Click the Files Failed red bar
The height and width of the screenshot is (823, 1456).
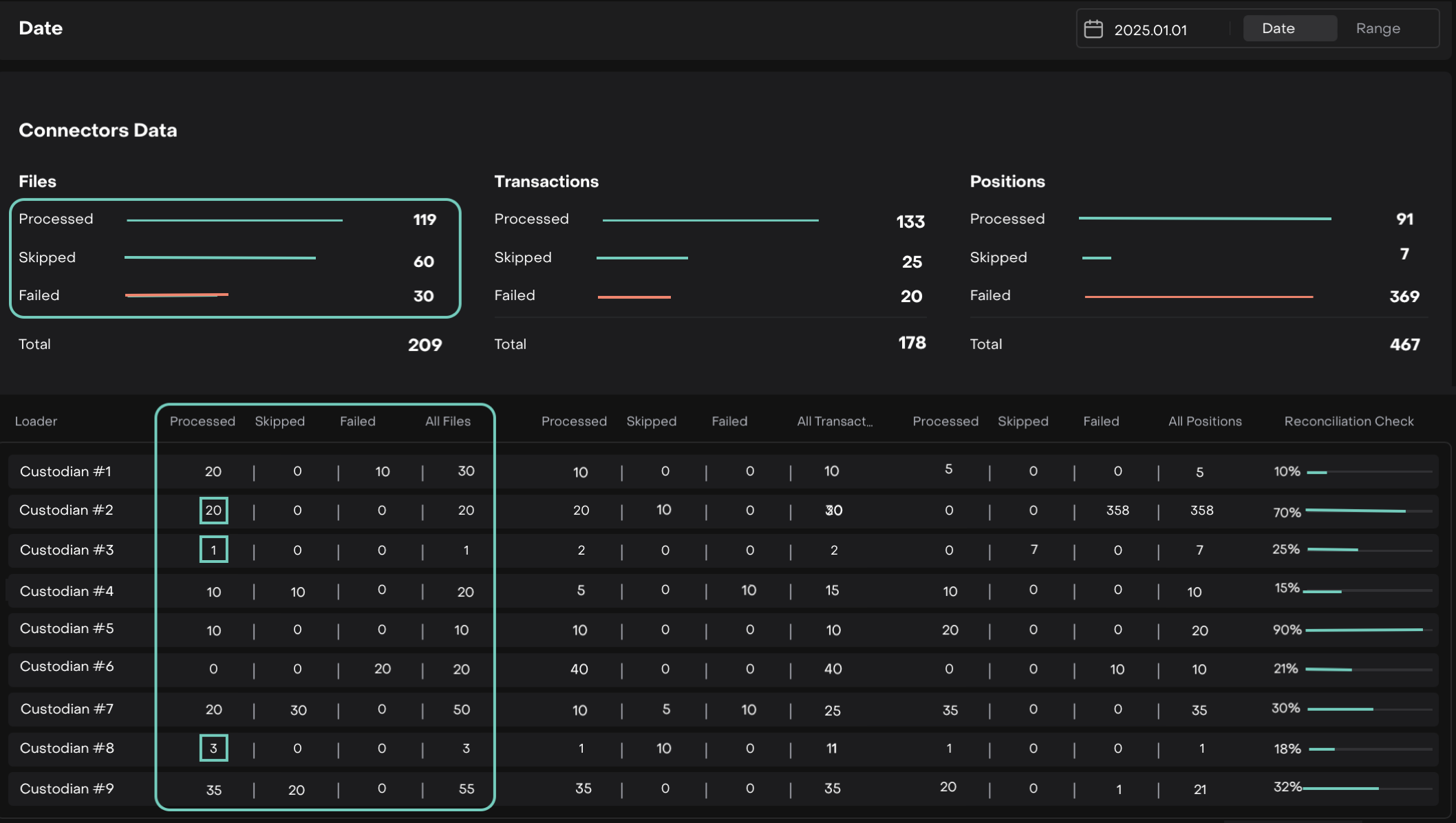click(177, 295)
